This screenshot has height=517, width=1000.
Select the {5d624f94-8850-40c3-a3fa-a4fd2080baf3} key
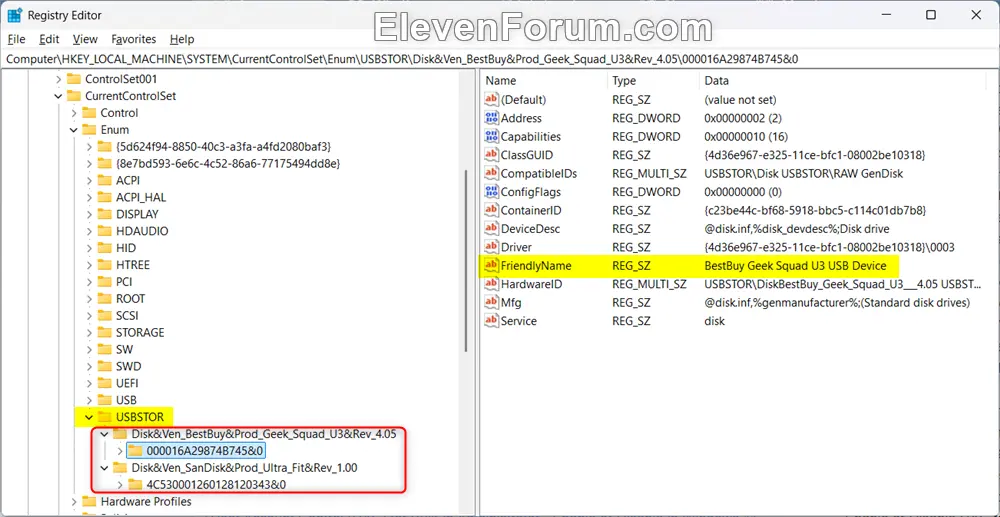pyautogui.click(x=223, y=147)
